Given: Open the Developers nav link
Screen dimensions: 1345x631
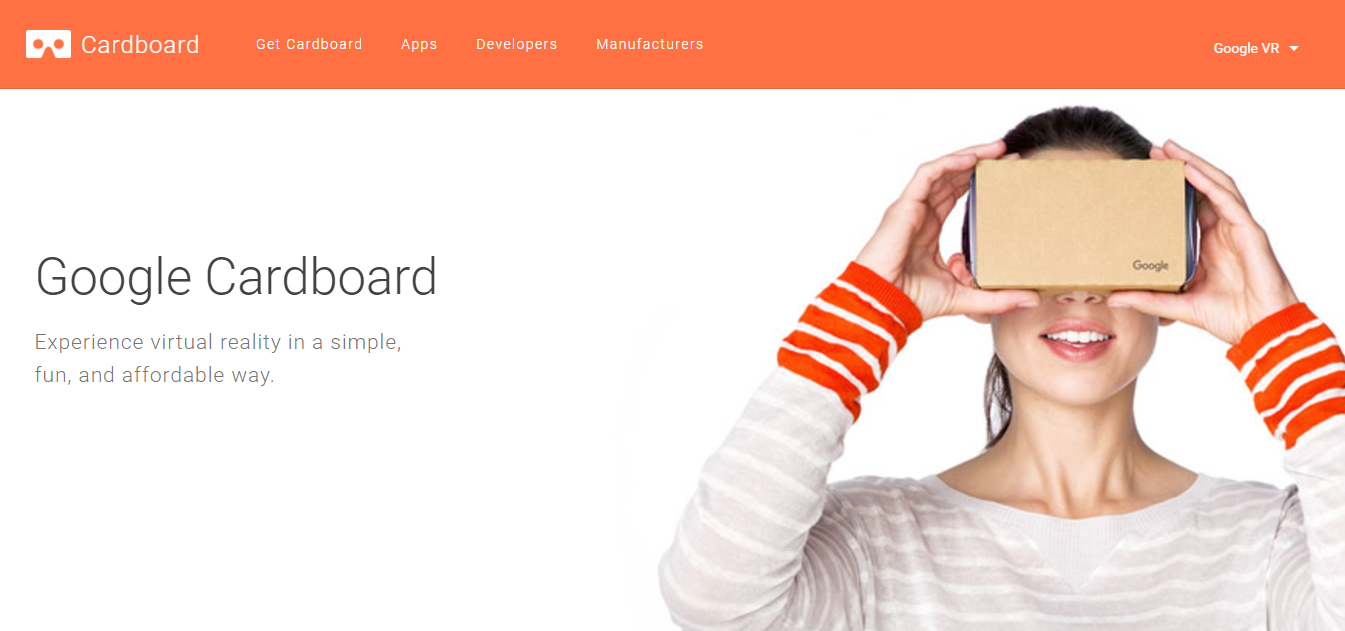Looking at the screenshot, I should tap(517, 44).
